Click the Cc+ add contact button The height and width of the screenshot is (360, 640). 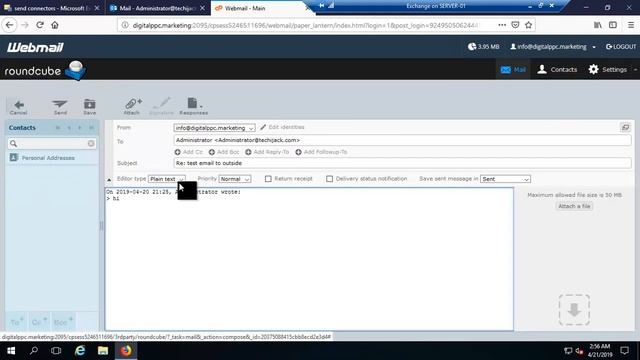(x=39, y=322)
